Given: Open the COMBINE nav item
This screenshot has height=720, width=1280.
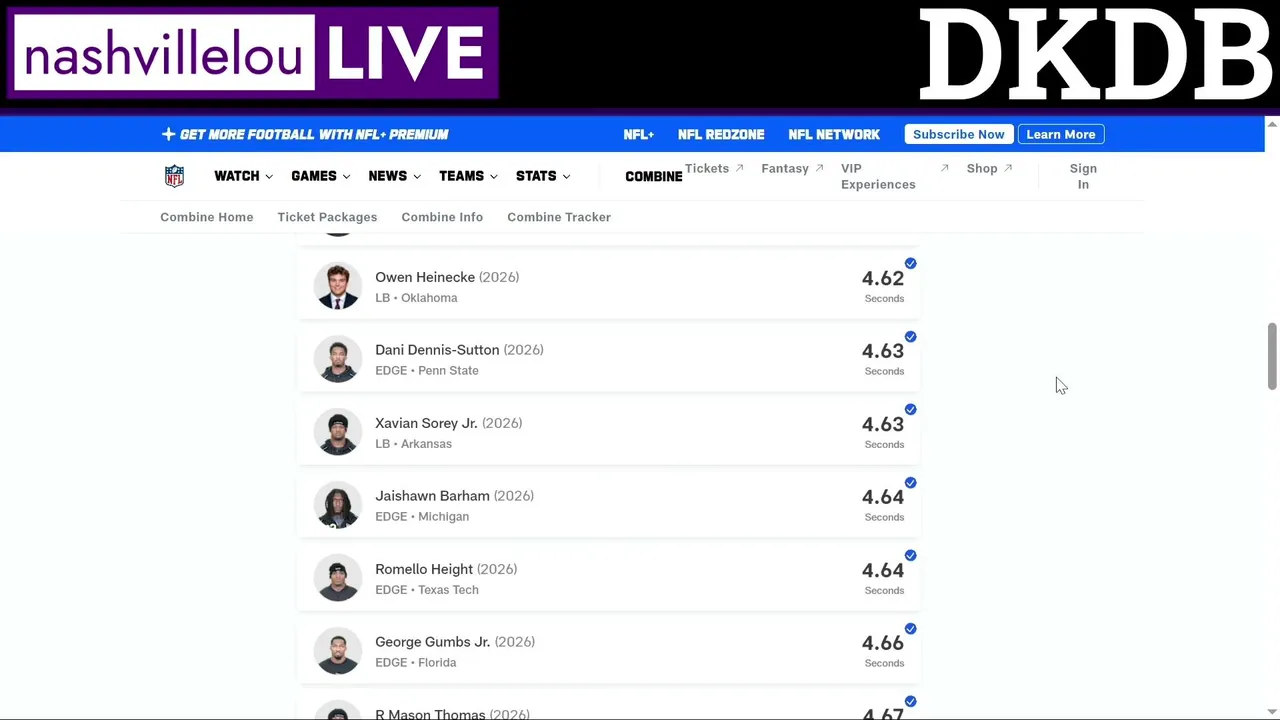Looking at the screenshot, I should (x=653, y=176).
